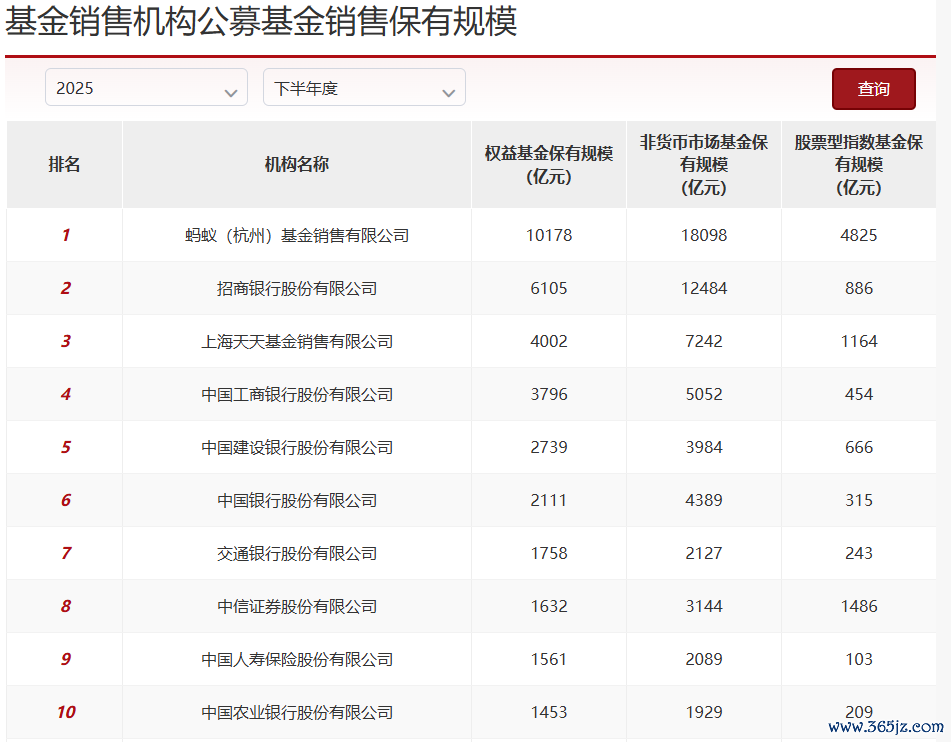The width and height of the screenshot is (951, 742).
Task: Click the 权益基金保有规模 column header
Action: [x=549, y=164]
